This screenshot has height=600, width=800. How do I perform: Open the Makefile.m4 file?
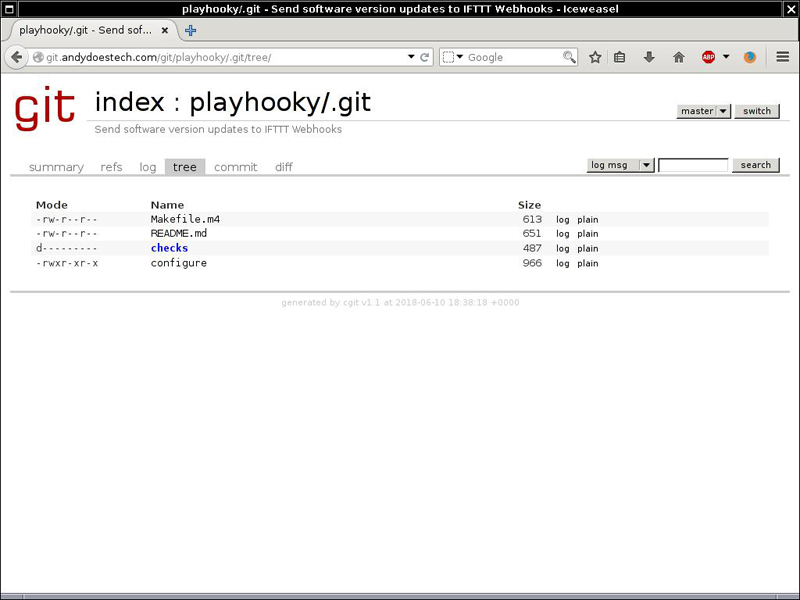(185, 219)
